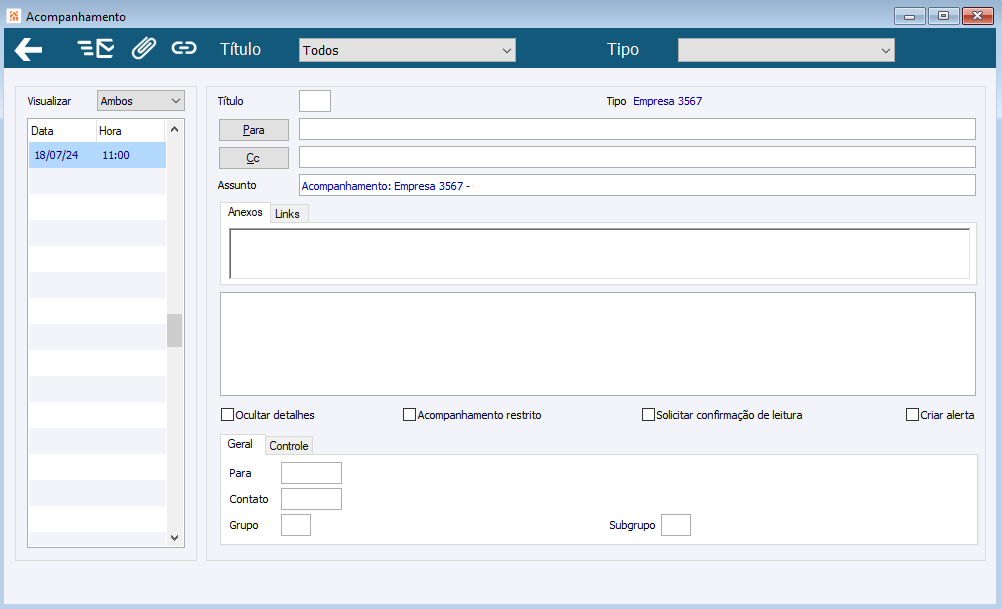The width and height of the screenshot is (1002, 609).
Task: Maximize the Acompanhamento window
Action: pyautogui.click(x=943, y=16)
